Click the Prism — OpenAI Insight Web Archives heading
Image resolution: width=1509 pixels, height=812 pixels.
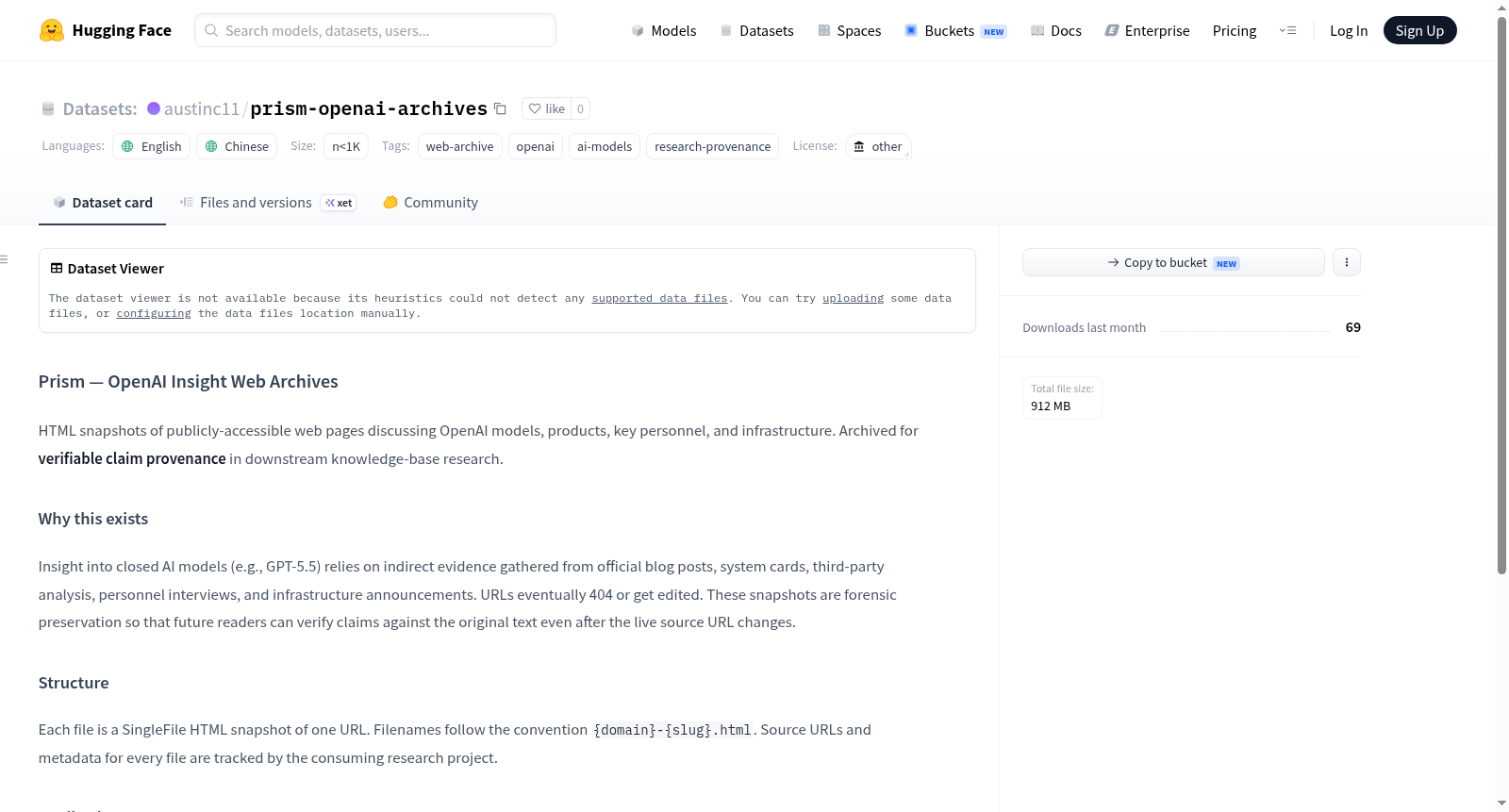click(189, 382)
